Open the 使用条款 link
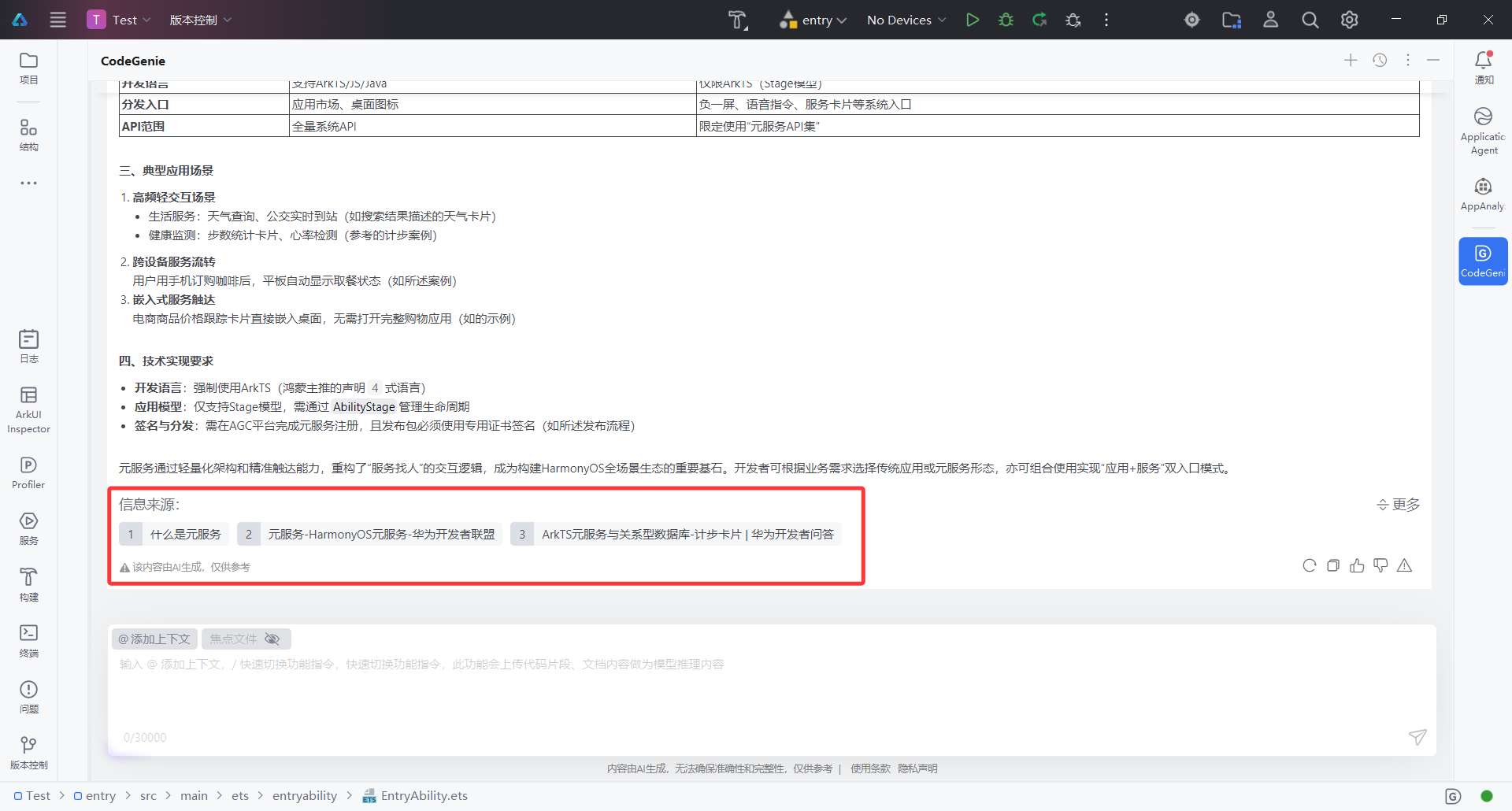The image size is (1512, 811). coord(870,768)
